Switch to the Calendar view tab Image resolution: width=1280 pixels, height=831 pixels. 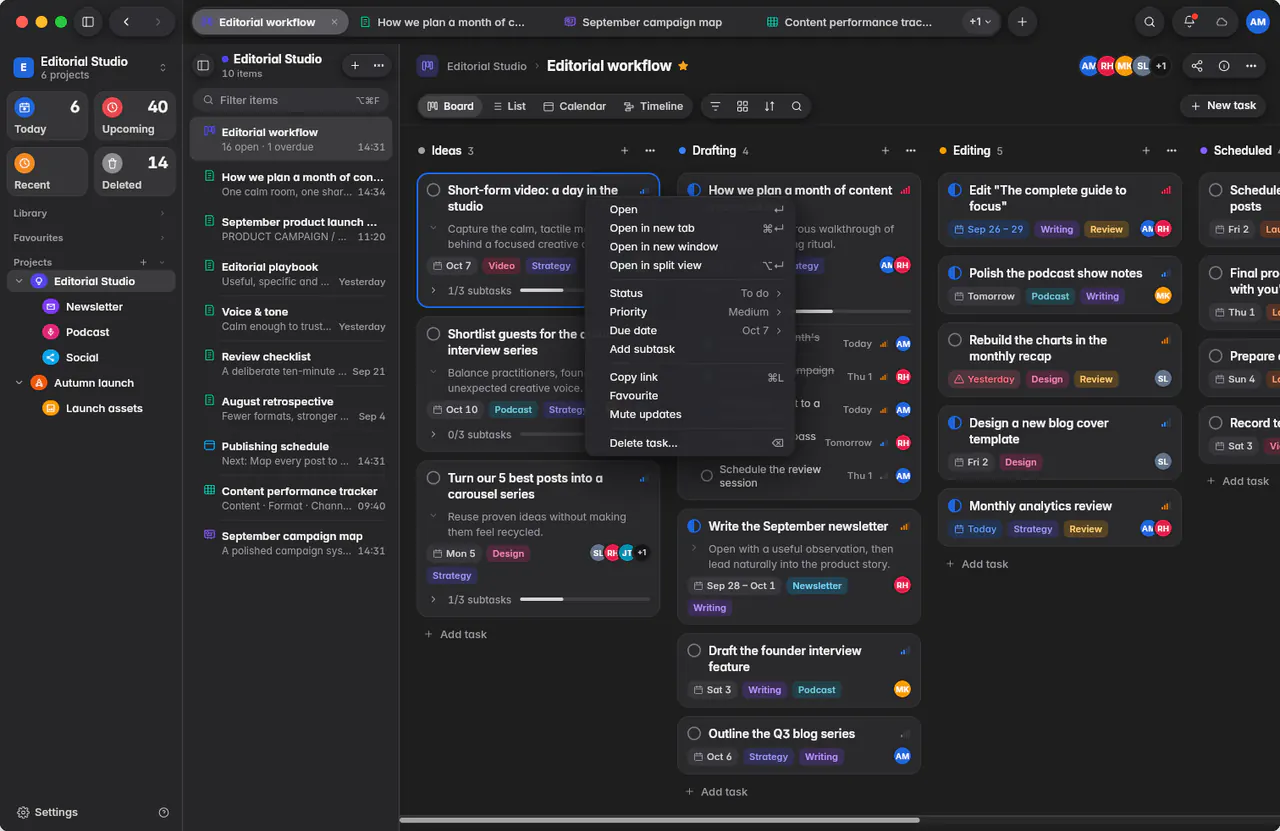[575, 106]
